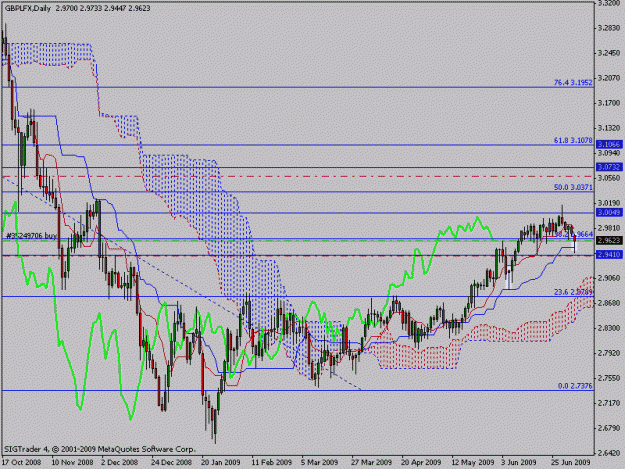
Task: Click the 3.1700 price axis value
Action: [609, 103]
